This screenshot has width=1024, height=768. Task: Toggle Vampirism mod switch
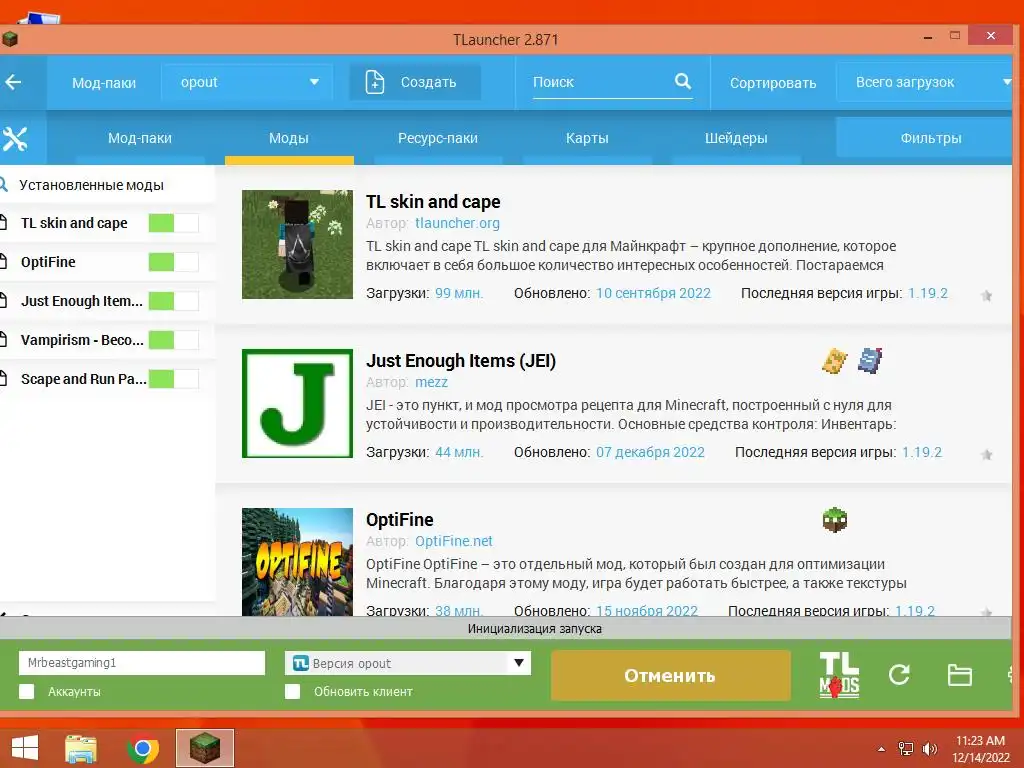tap(173, 340)
